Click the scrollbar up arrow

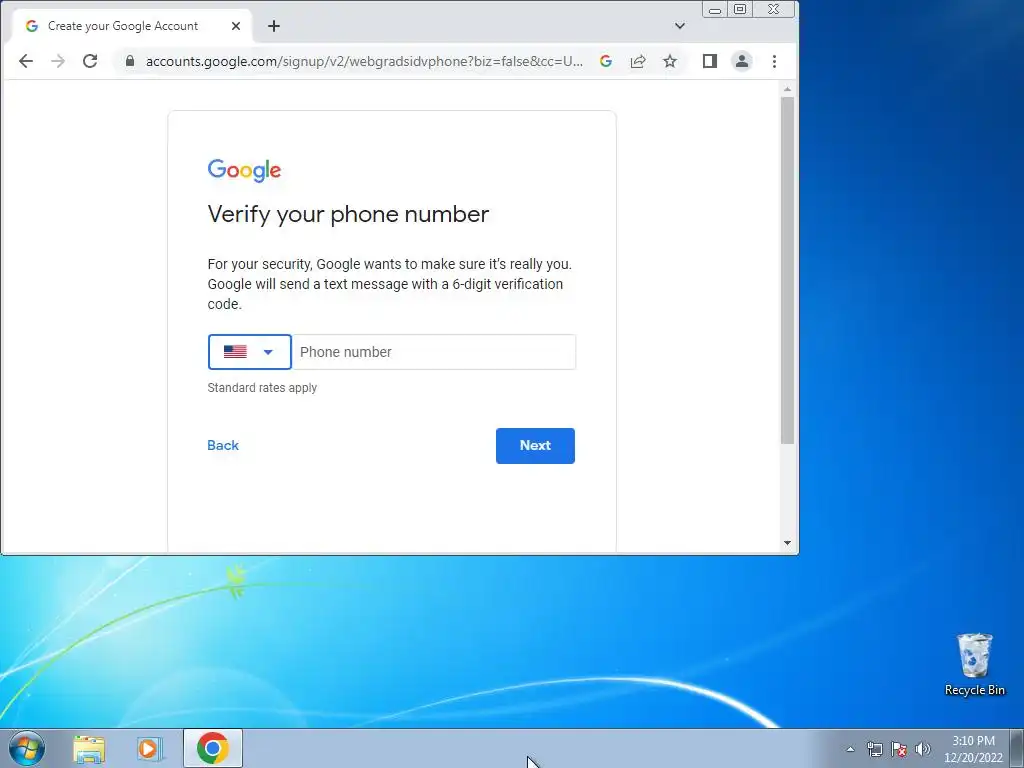tap(787, 89)
